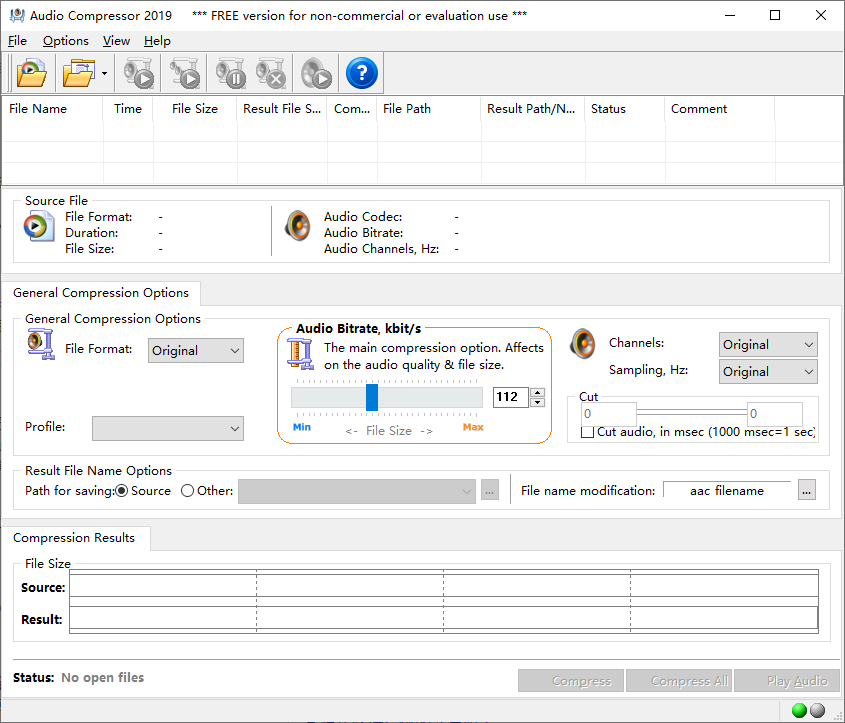Viewport: 845px width, 723px height.
Task: Open the Sampling Hz dropdown
Action: [x=768, y=371]
